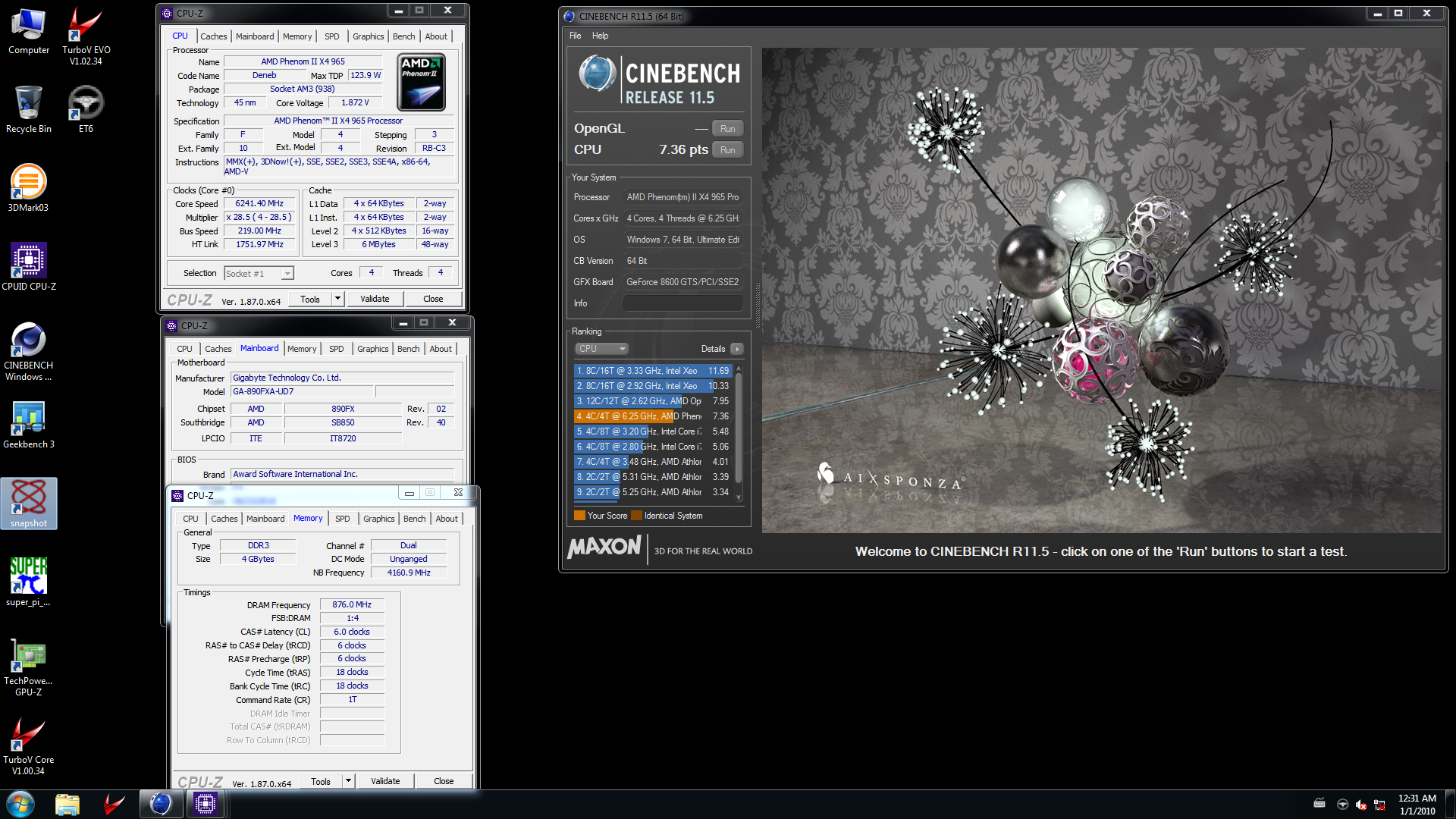Open the Computer desktop icon
Screen dimensions: 1456x819
(29, 32)
